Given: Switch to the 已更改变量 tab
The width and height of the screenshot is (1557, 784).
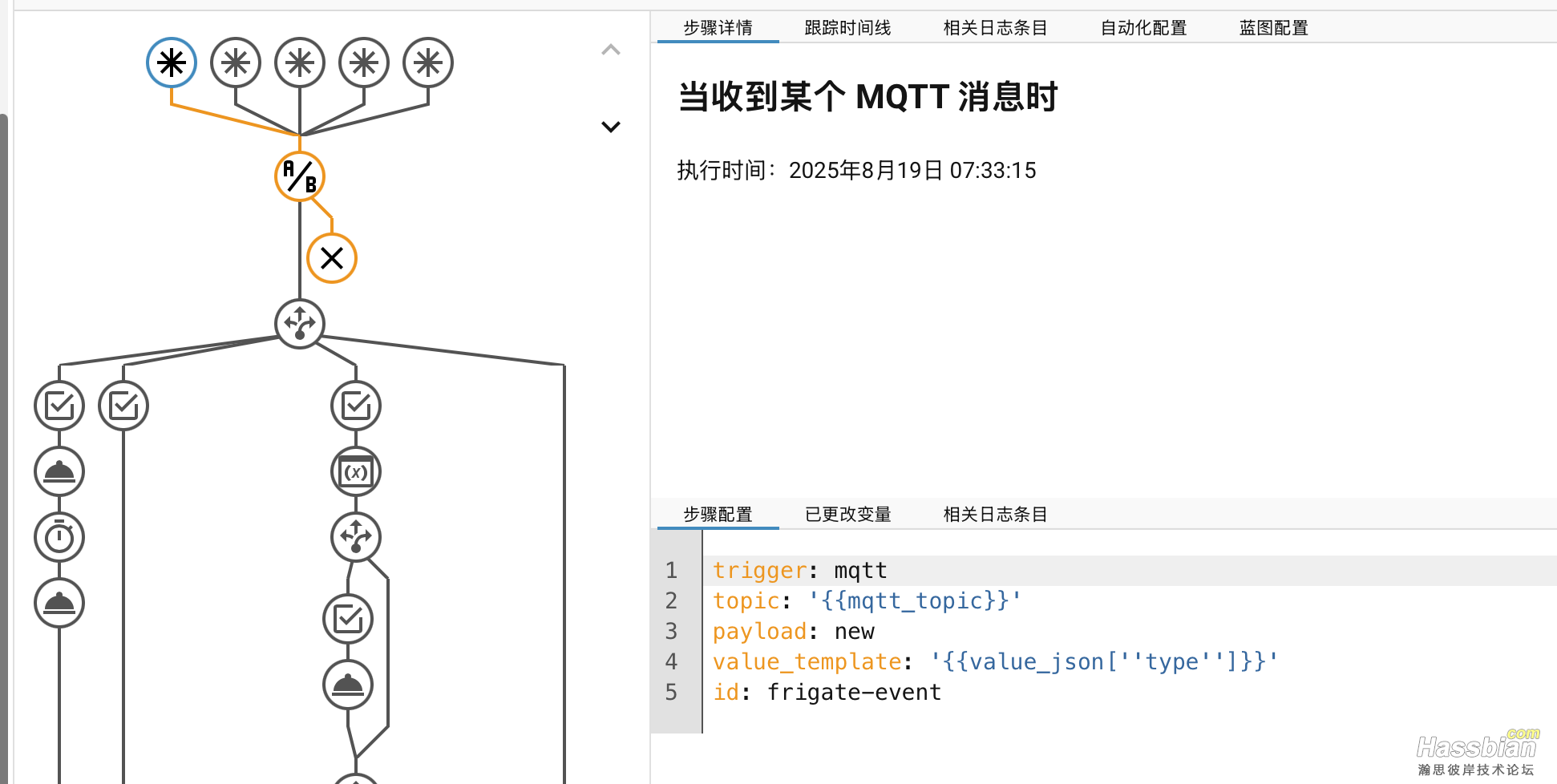Looking at the screenshot, I should (x=848, y=515).
